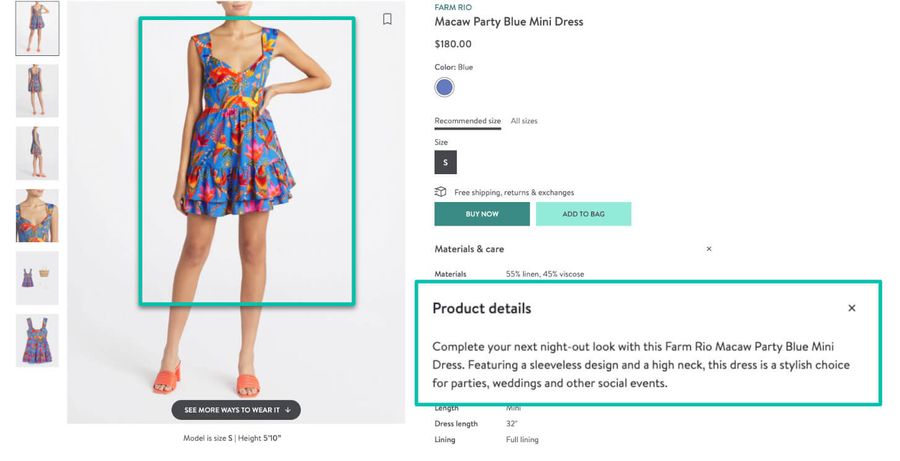Select the last flat dress thumbnail
Viewport: 900px width, 461px height.
pos(37,340)
